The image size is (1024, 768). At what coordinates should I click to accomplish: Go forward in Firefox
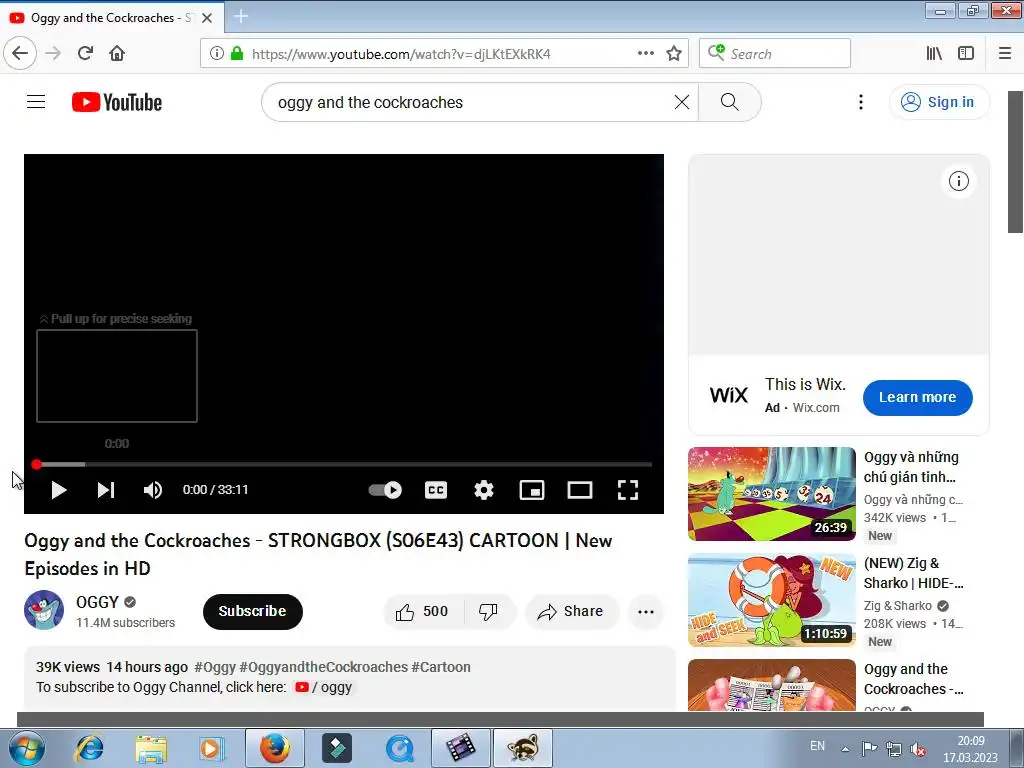[53, 53]
